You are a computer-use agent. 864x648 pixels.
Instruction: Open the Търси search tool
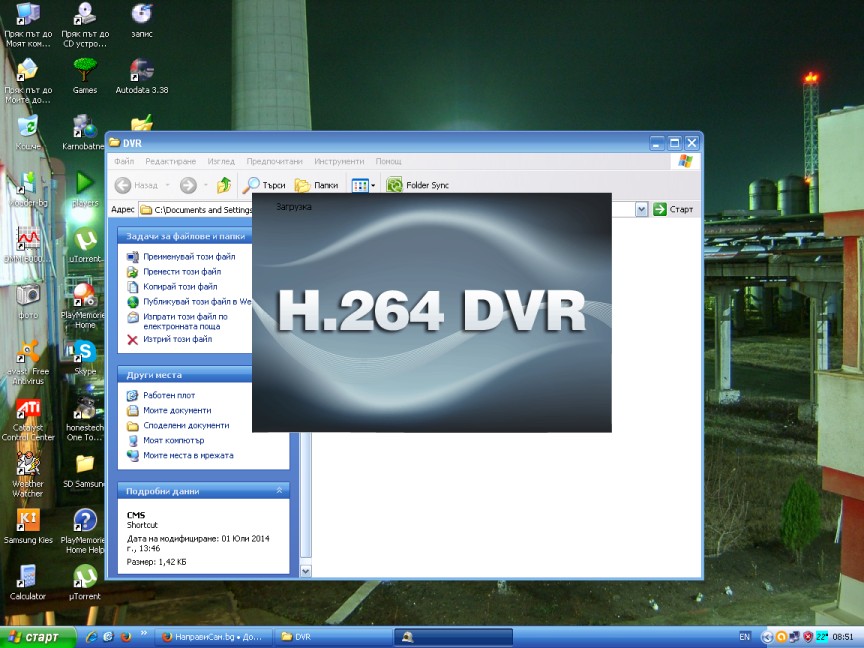coord(265,185)
